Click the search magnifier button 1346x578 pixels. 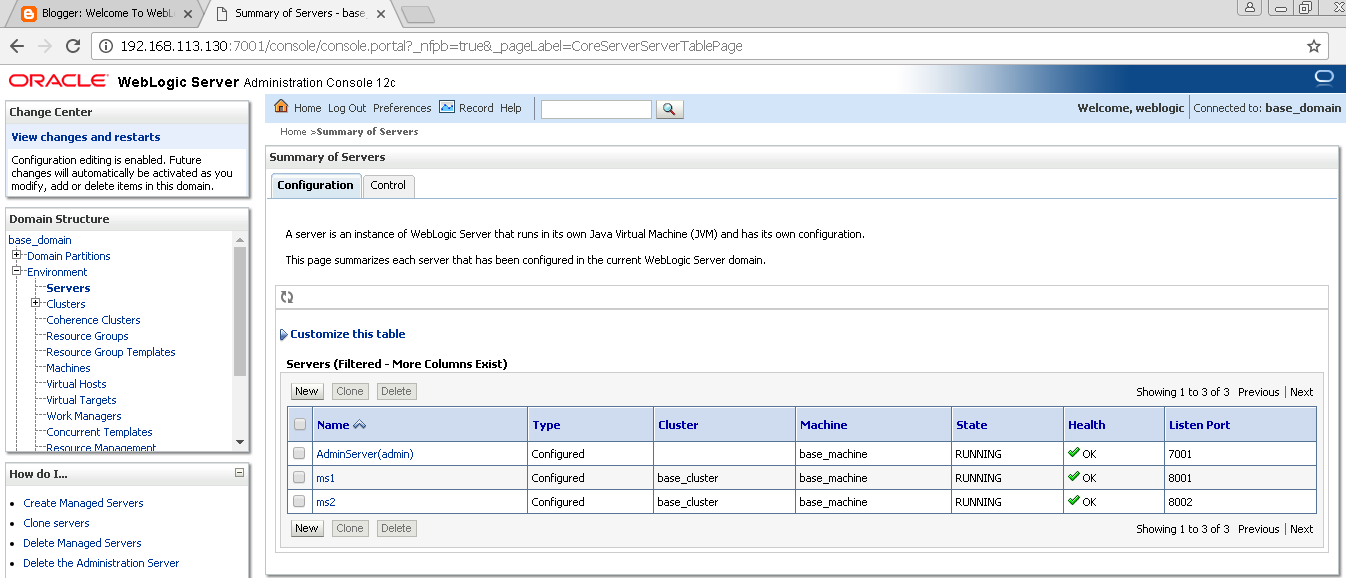669,109
